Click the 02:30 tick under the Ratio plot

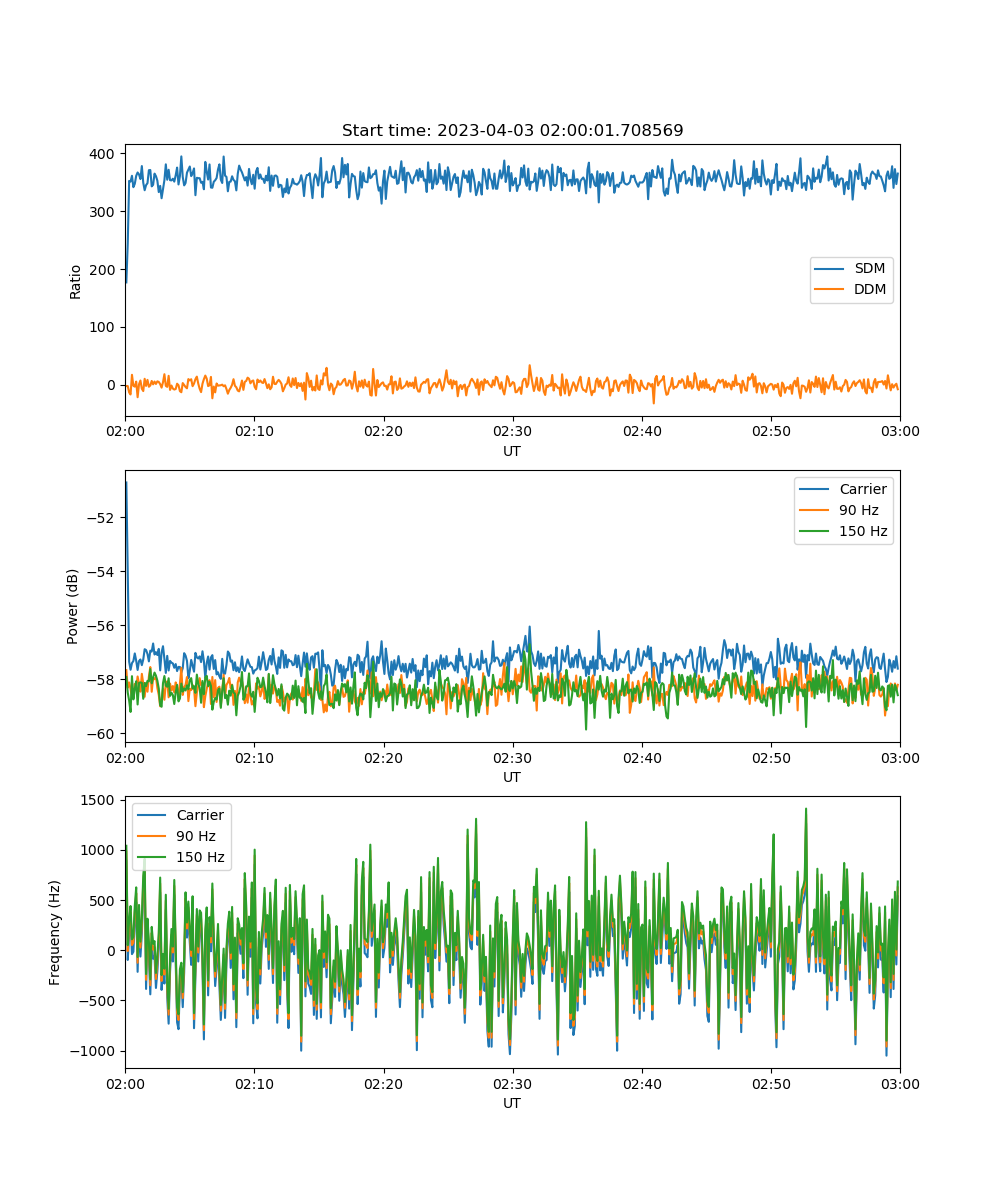[513, 431]
